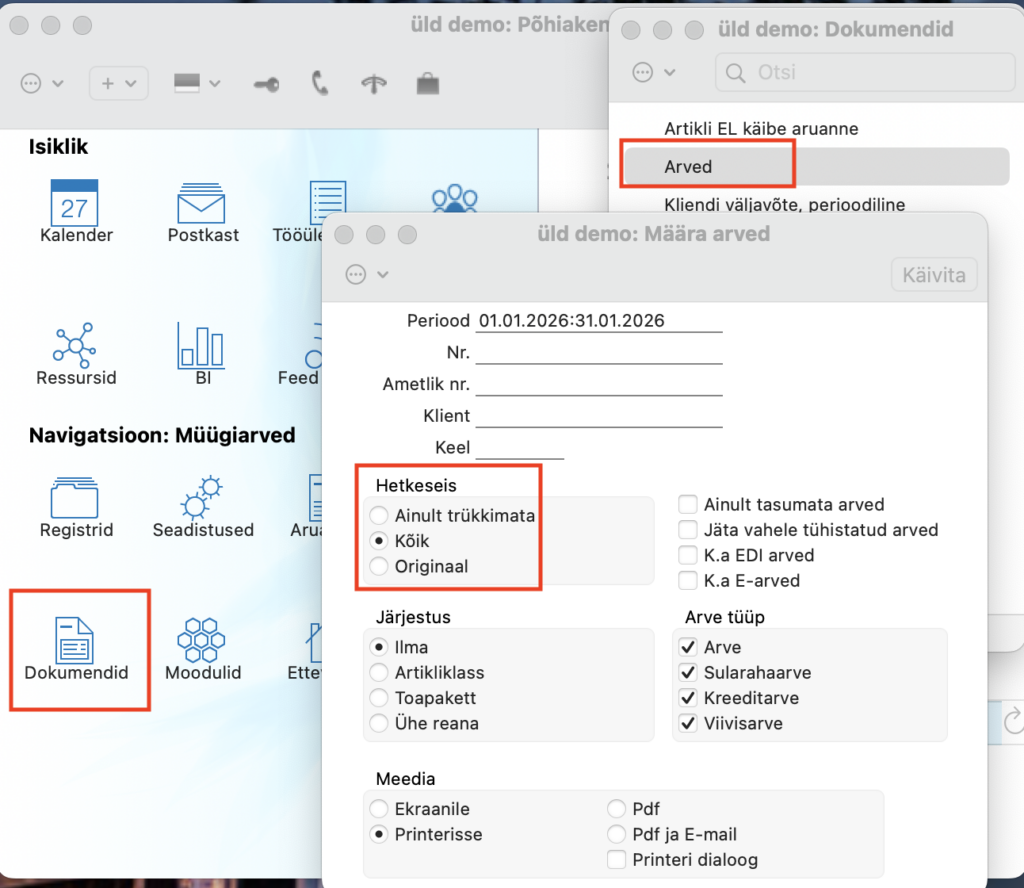1024x888 pixels.
Task: Enable Ainult tasumata arved checkbox
Action: (x=688, y=504)
